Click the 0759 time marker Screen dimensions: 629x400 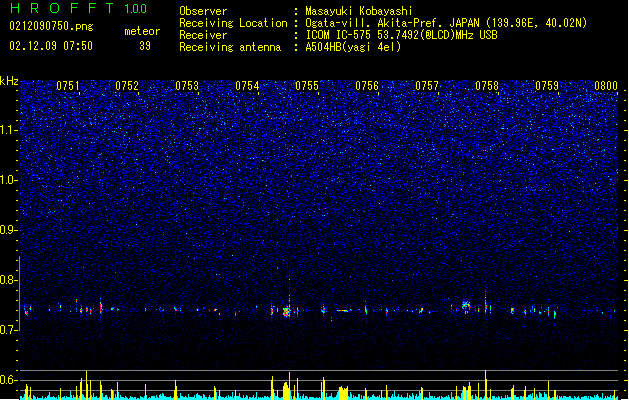point(547,86)
